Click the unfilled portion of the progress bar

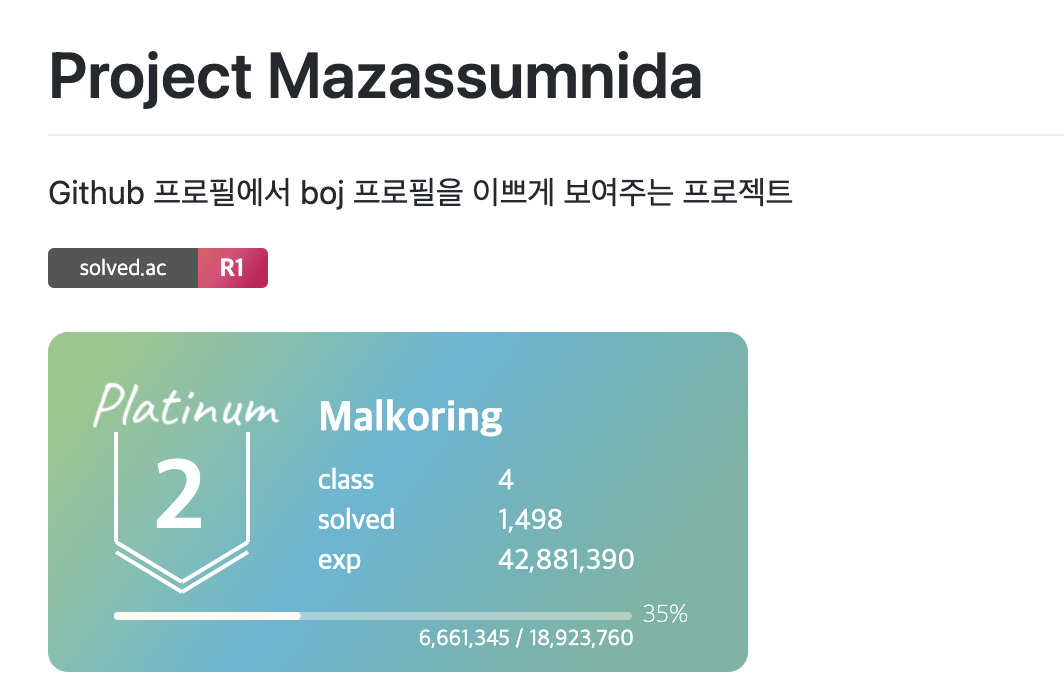(x=466, y=616)
